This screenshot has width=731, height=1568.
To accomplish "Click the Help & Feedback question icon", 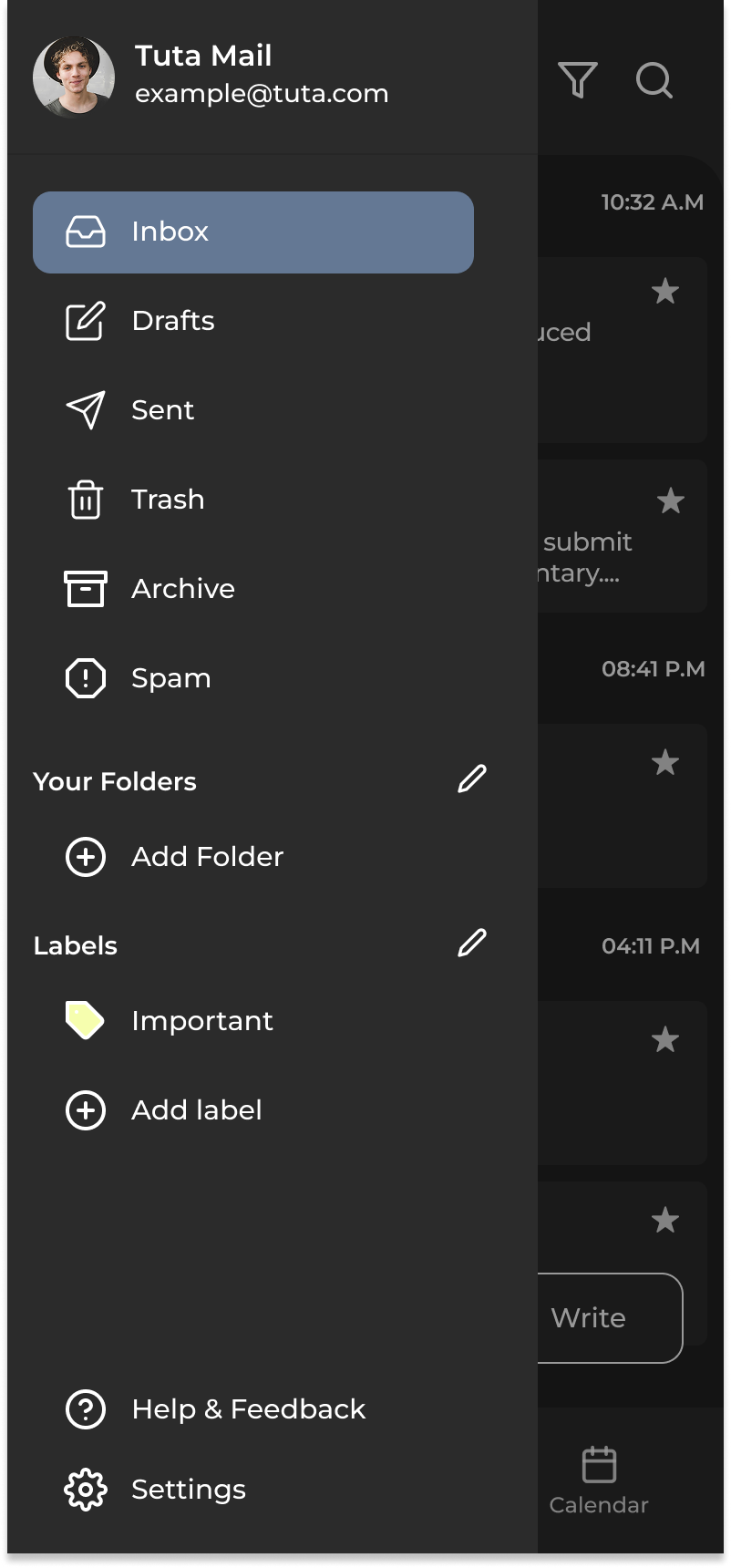I will [x=86, y=1409].
